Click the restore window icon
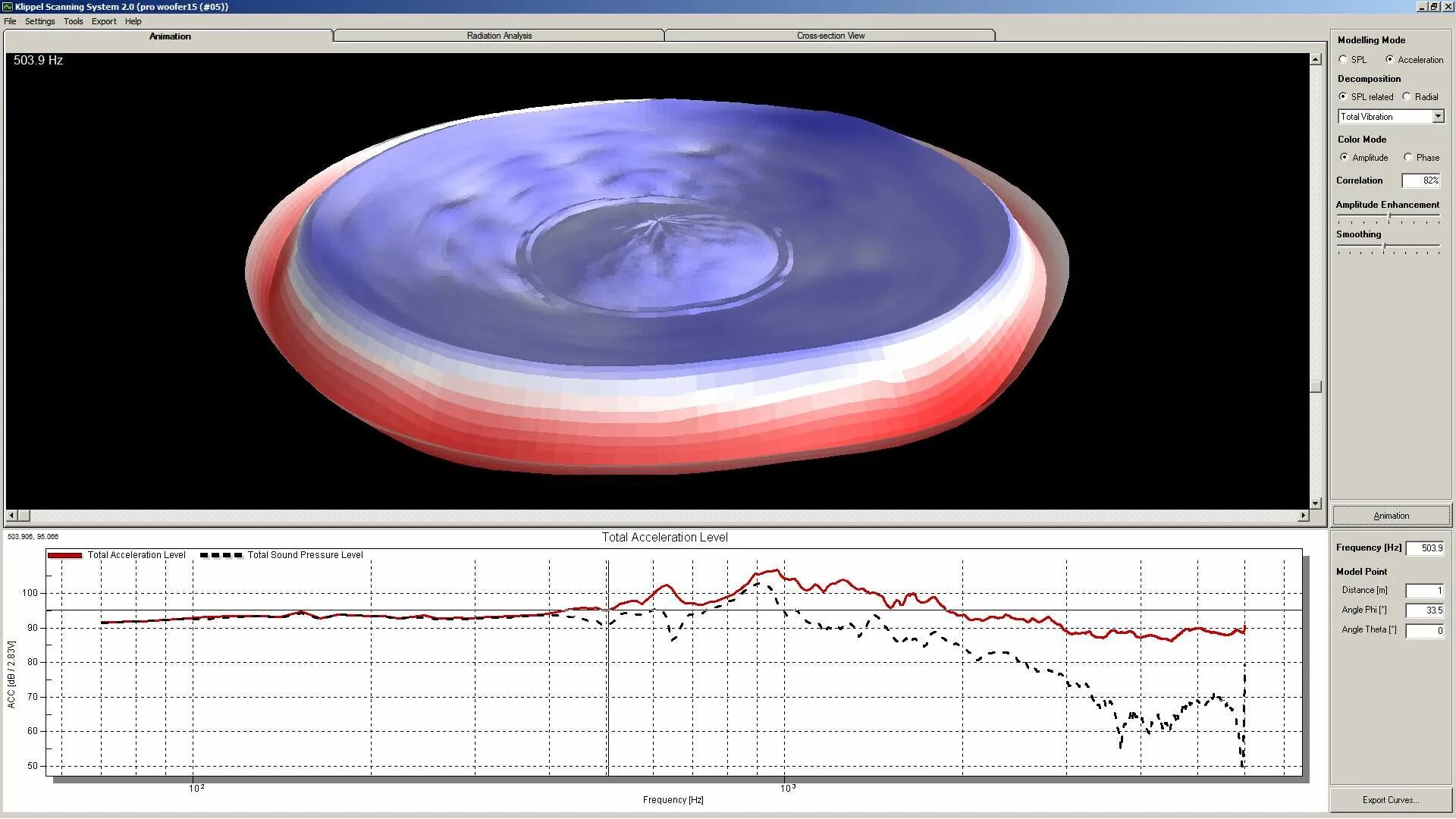Viewport: 1456px width, 819px height. (1434, 7)
